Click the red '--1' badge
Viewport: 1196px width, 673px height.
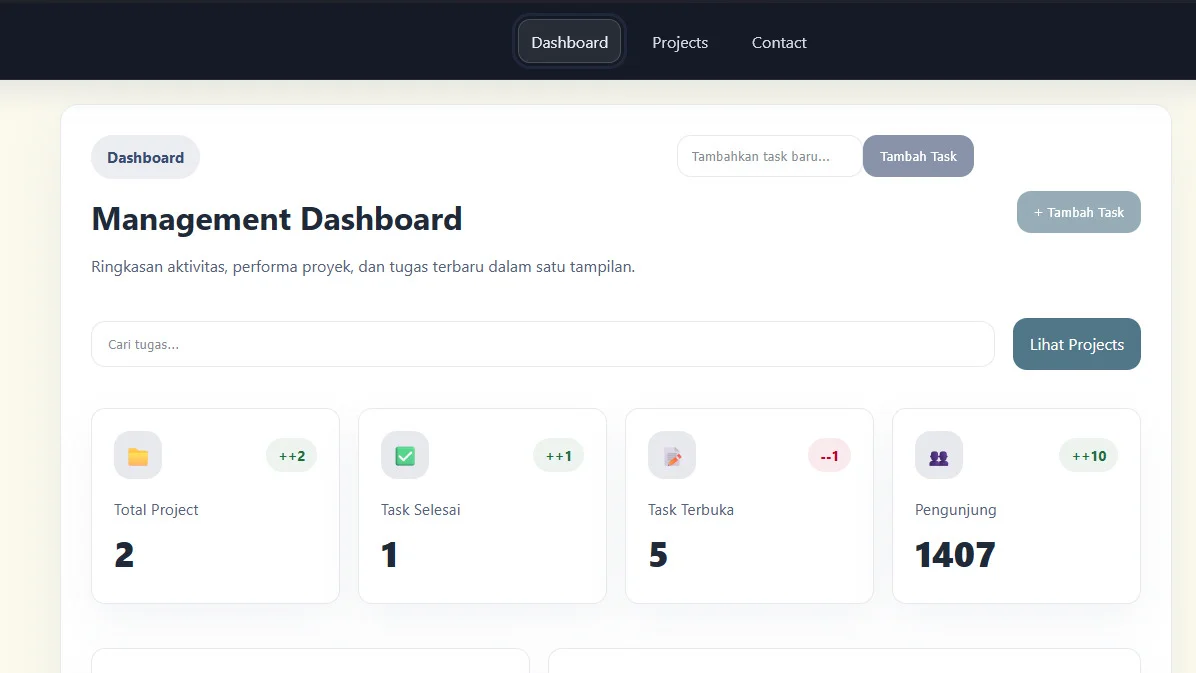(829, 456)
